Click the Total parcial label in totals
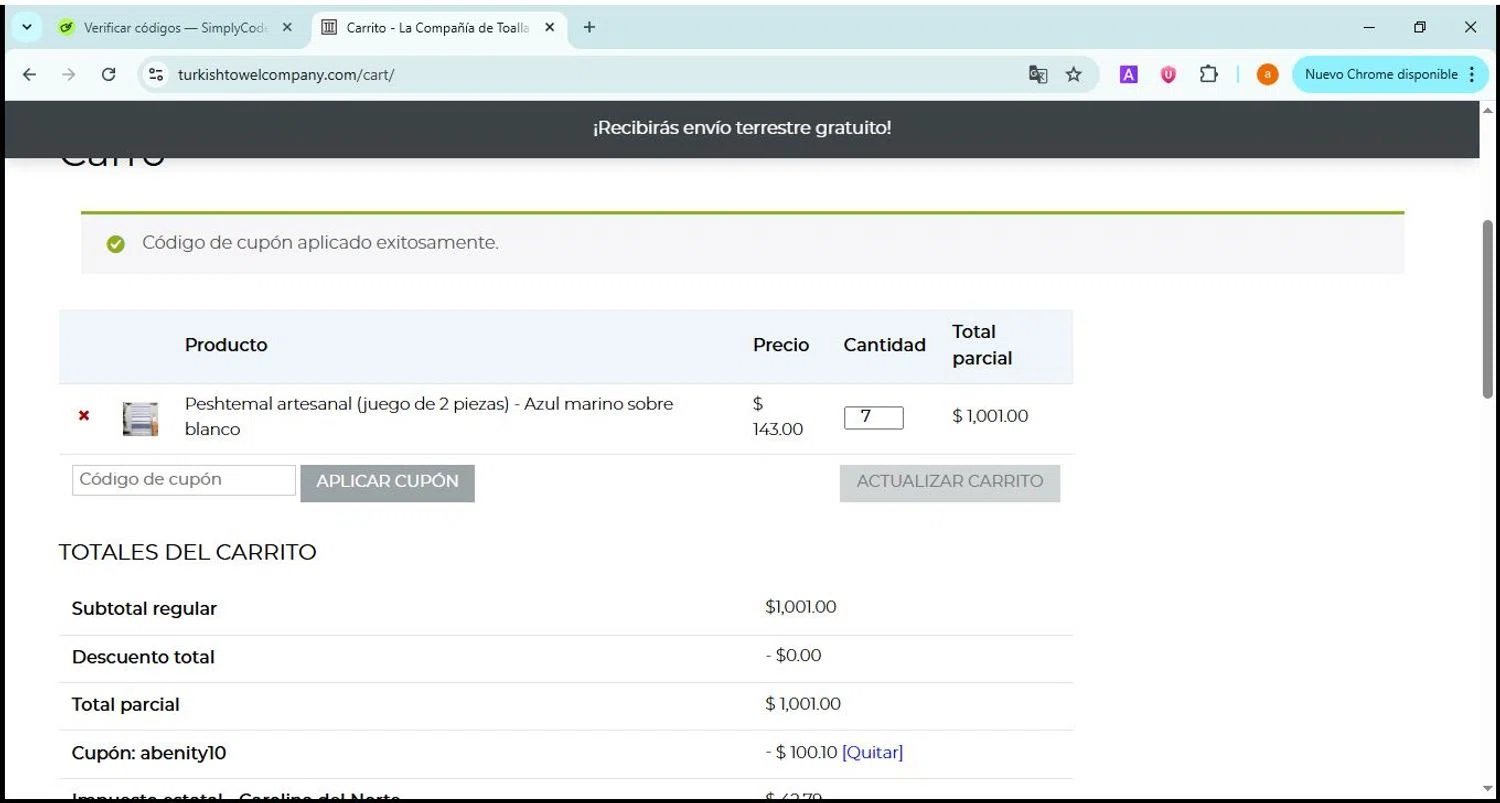1500x803 pixels. click(126, 705)
